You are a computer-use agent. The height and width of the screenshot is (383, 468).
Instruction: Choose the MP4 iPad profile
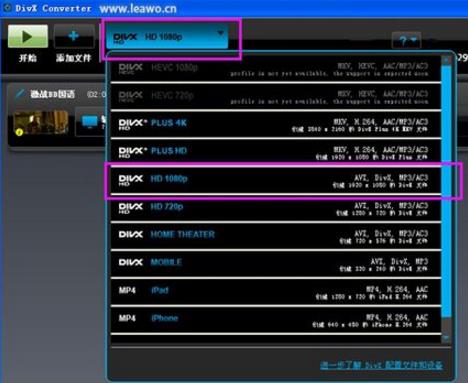point(276,292)
